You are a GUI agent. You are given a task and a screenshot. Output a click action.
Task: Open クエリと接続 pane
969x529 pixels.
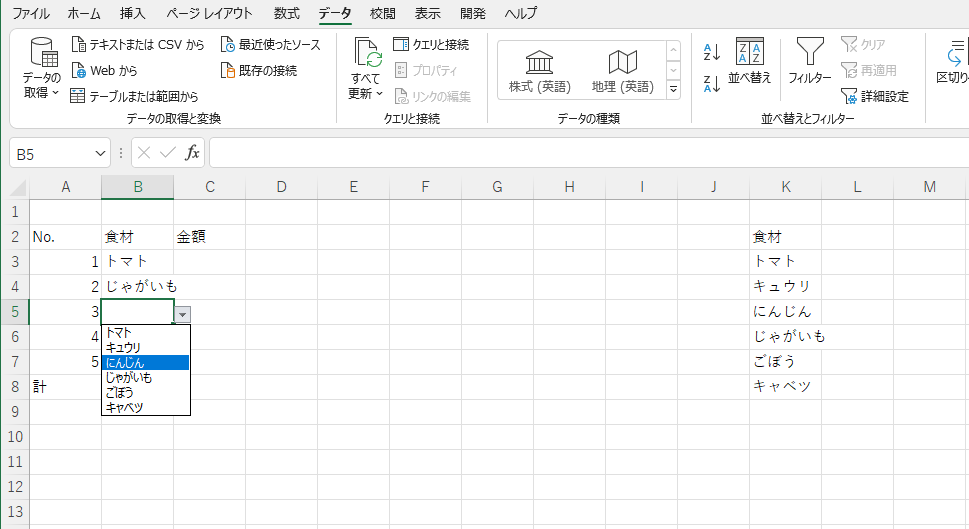click(x=431, y=44)
